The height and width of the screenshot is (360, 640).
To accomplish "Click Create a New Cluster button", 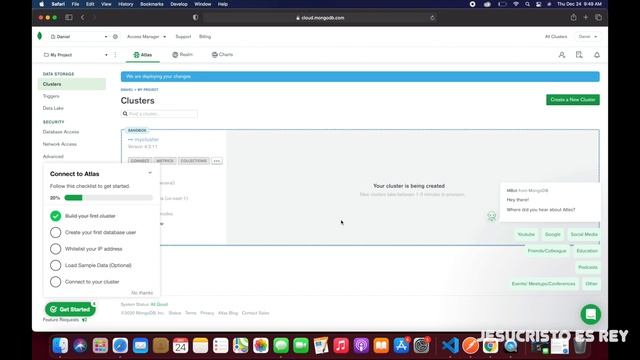I will point(573,100).
